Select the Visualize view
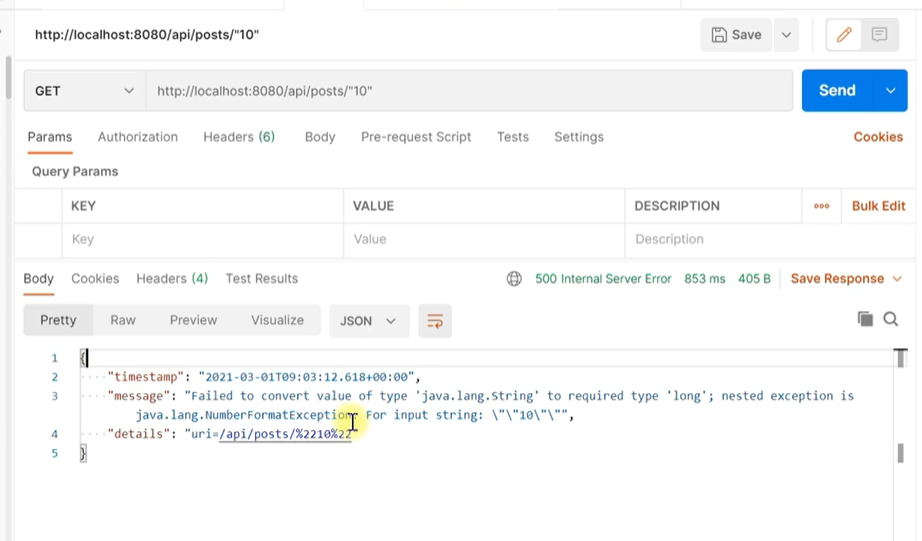 pos(278,320)
